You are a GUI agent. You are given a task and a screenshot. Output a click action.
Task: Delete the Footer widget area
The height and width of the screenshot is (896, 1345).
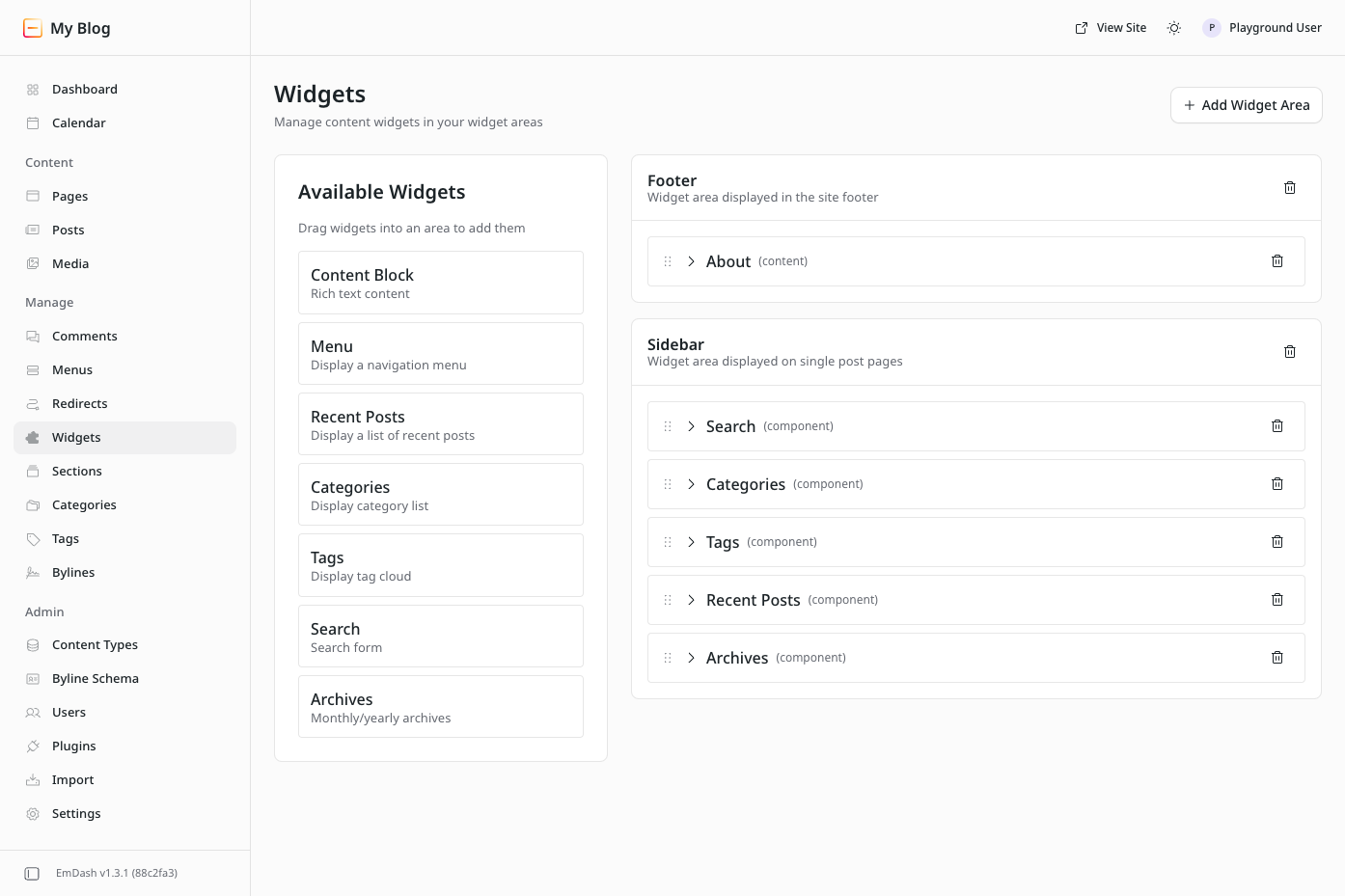tap(1290, 188)
